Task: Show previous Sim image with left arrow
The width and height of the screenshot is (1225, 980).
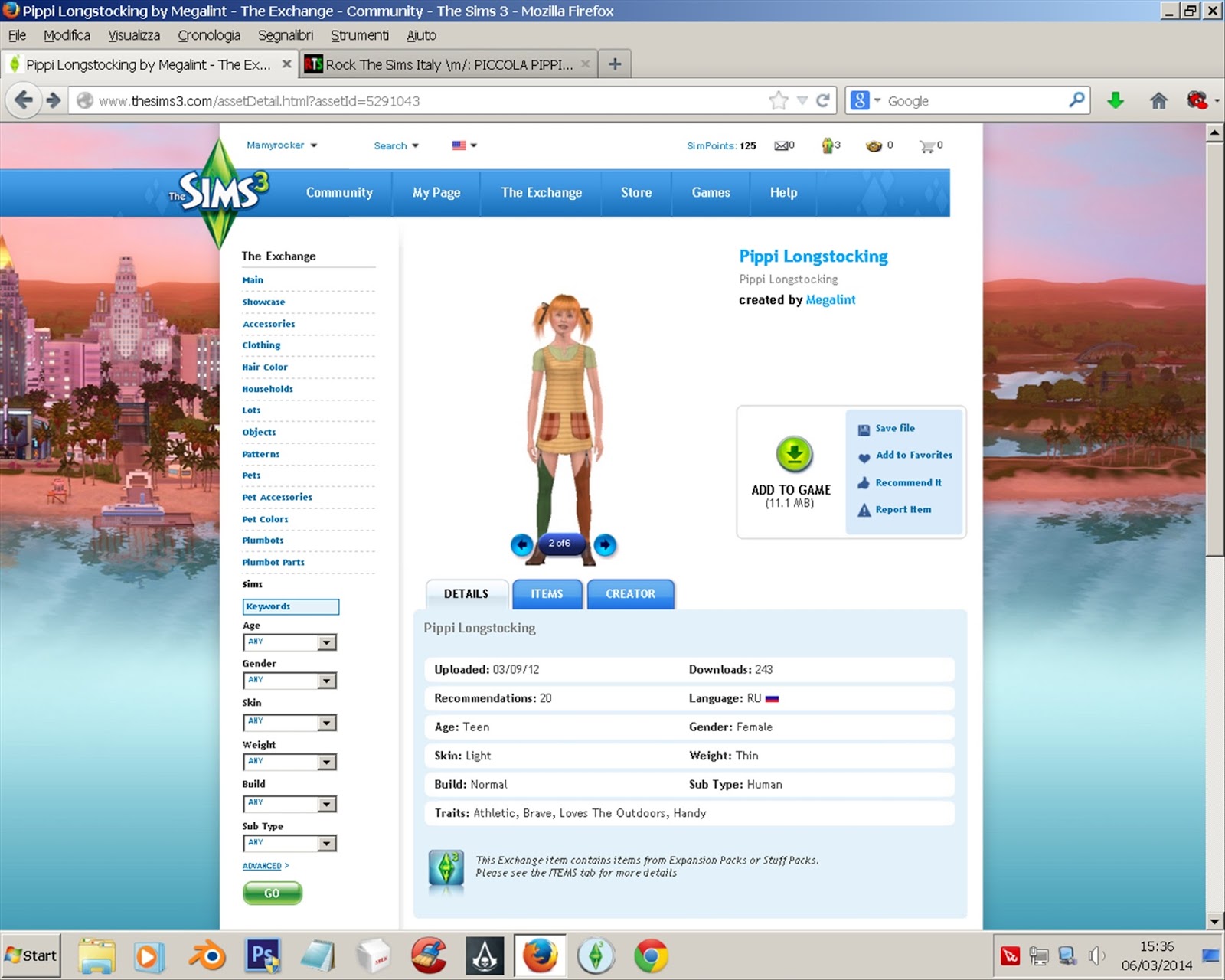Action: 521,544
